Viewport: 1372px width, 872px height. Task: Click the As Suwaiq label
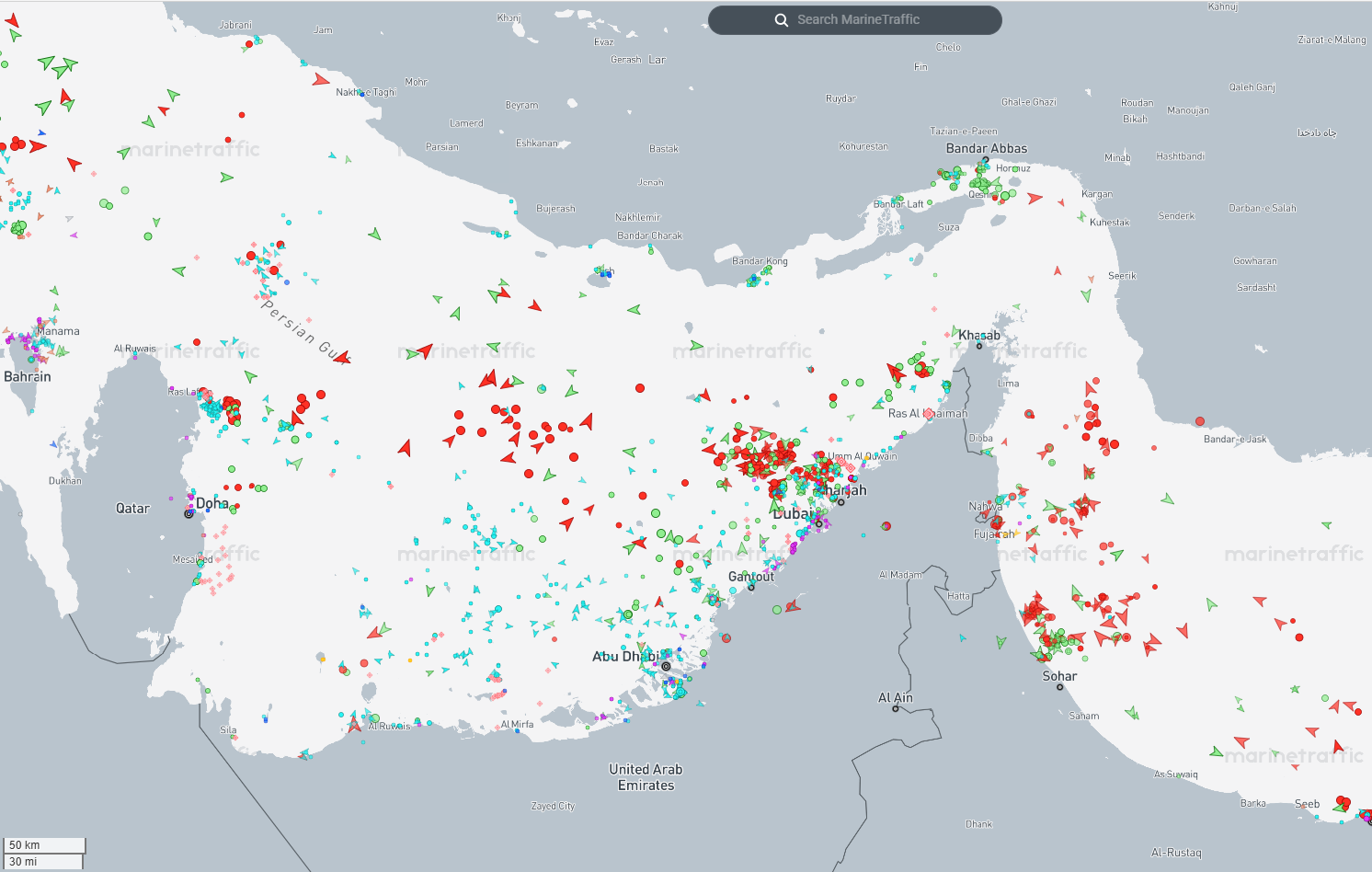pyautogui.click(x=1176, y=774)
